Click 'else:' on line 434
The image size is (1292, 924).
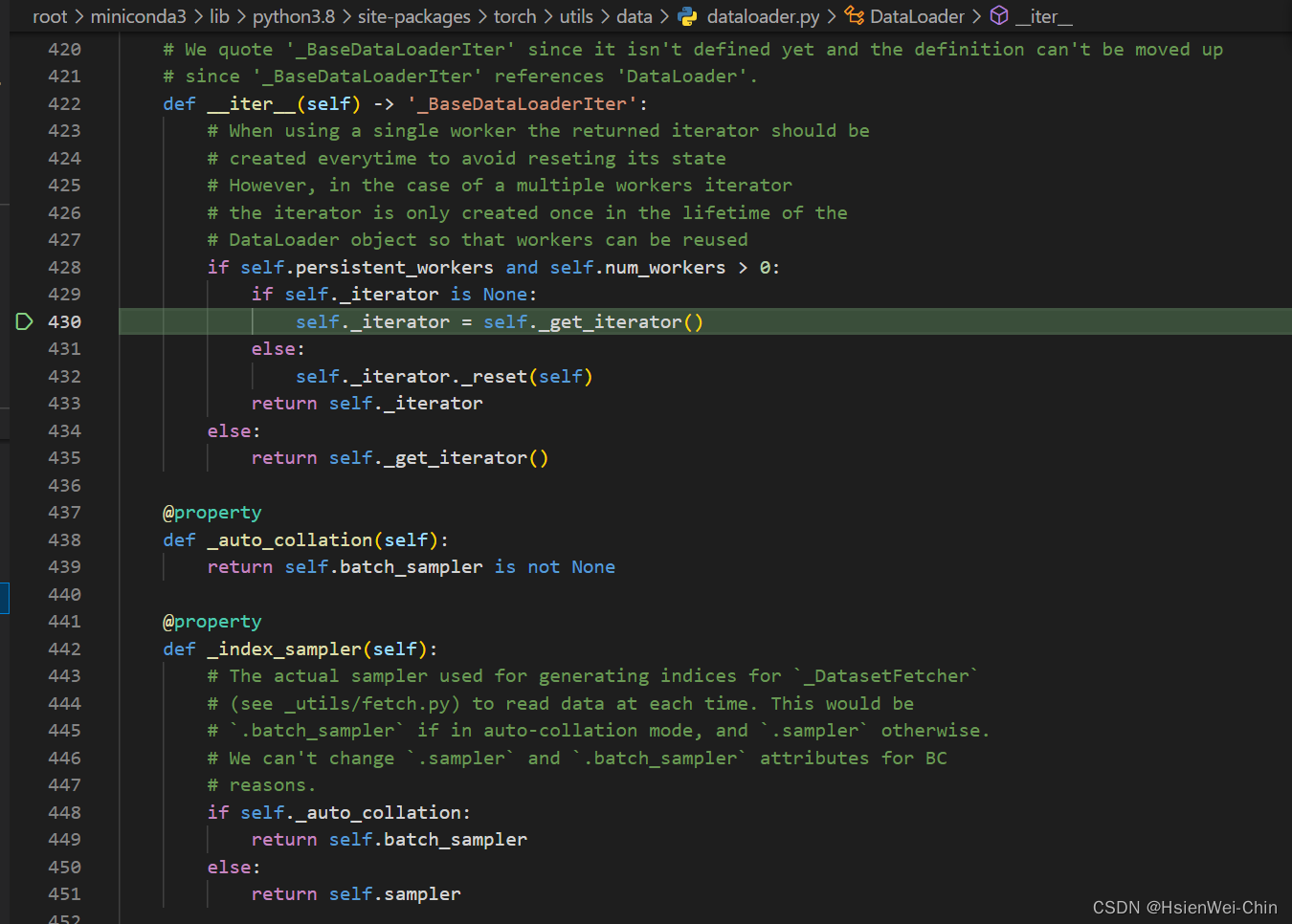pos(234,430)
